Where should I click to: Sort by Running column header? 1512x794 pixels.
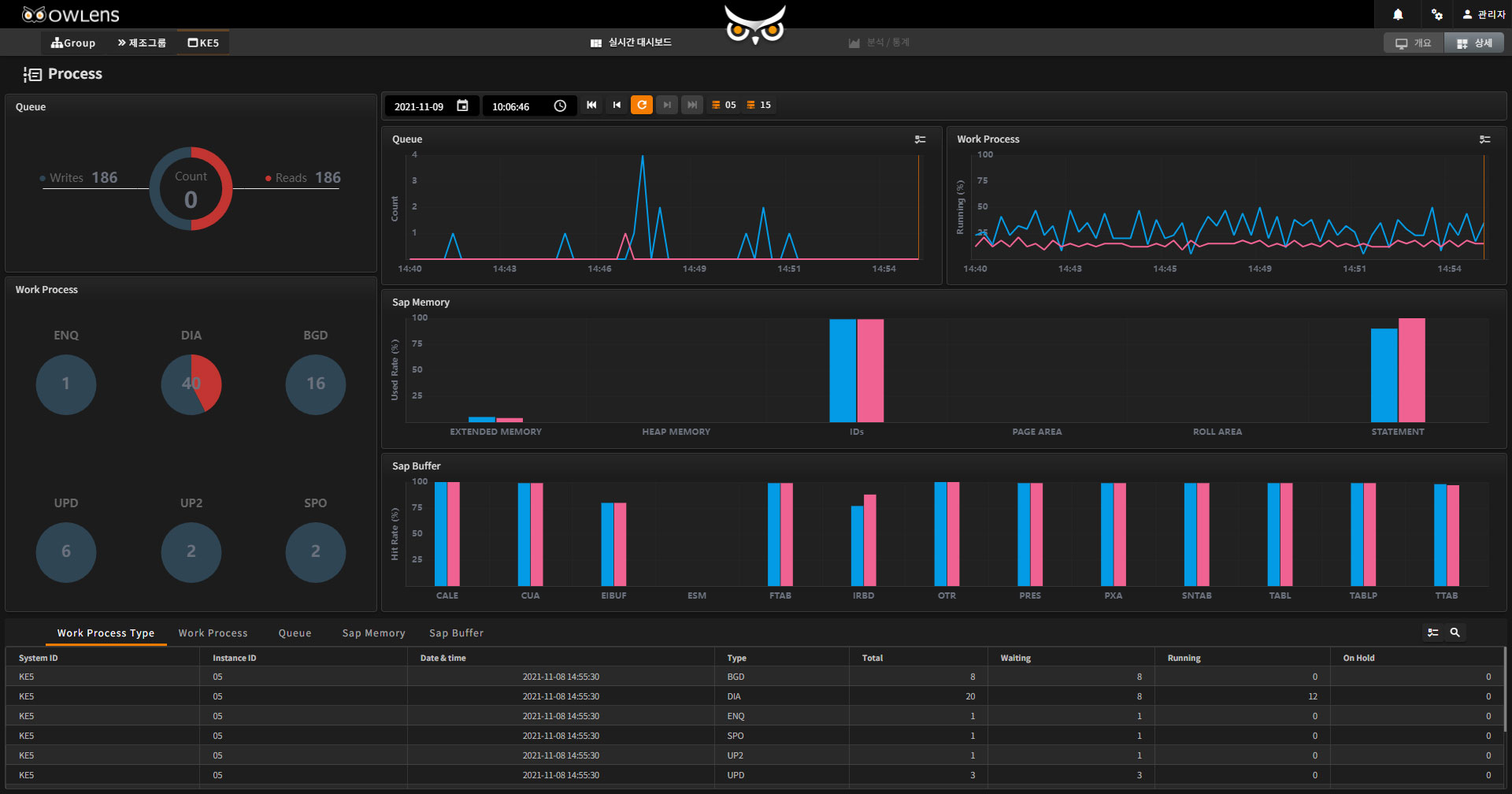click(x=1243, y=658)
